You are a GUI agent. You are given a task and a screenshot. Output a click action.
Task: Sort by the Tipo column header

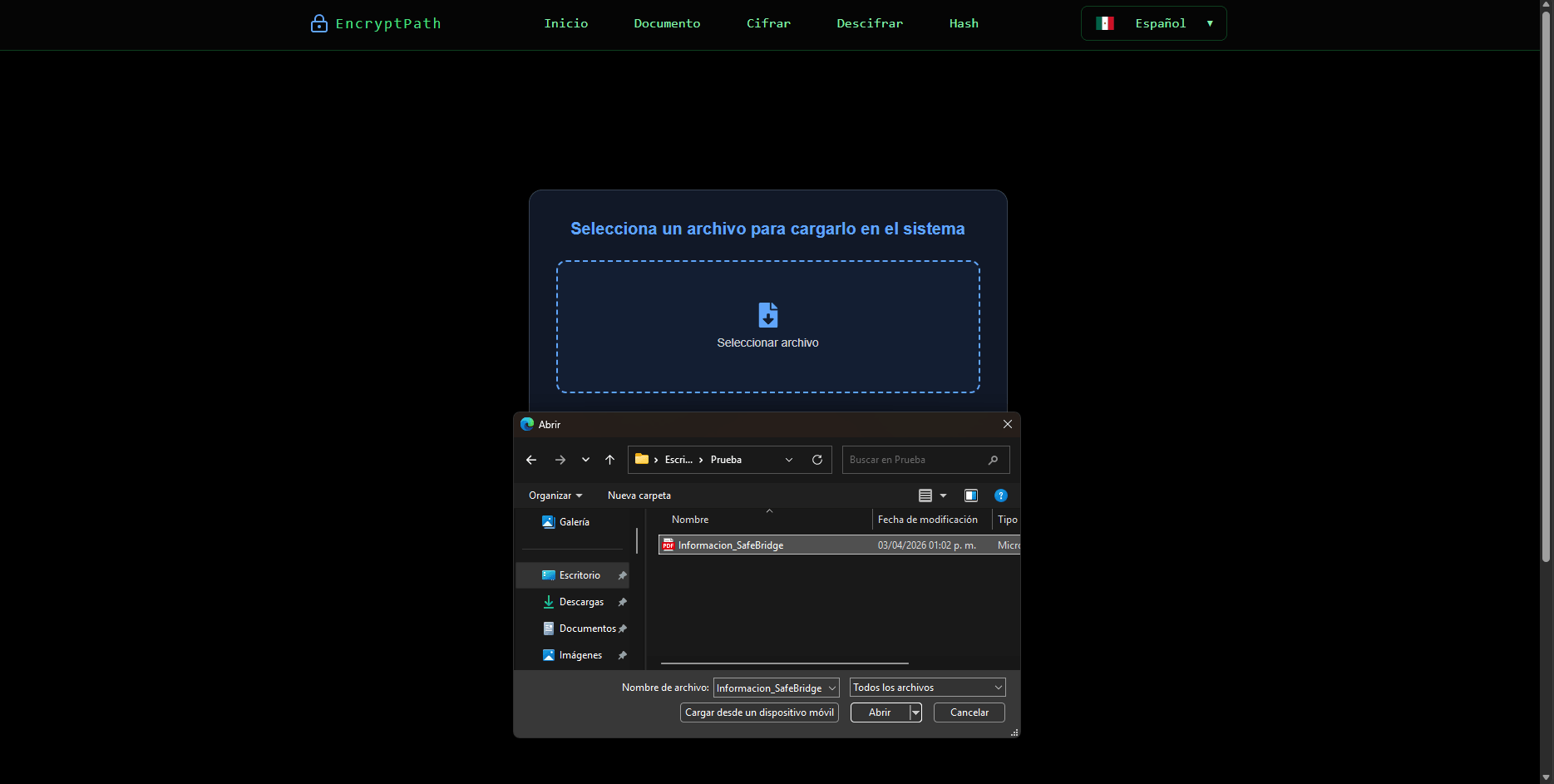click(1007, 520)
